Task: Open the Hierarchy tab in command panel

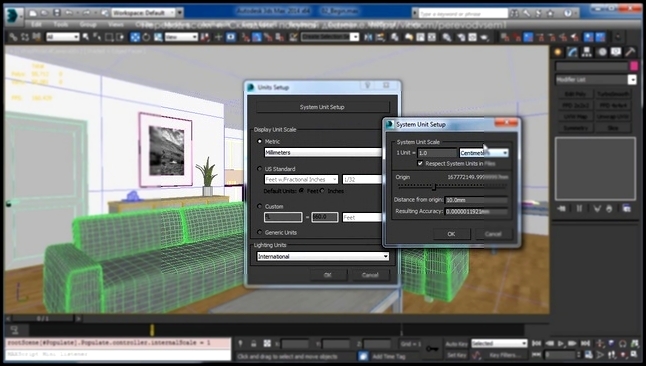Action: (x=587, y=52)
